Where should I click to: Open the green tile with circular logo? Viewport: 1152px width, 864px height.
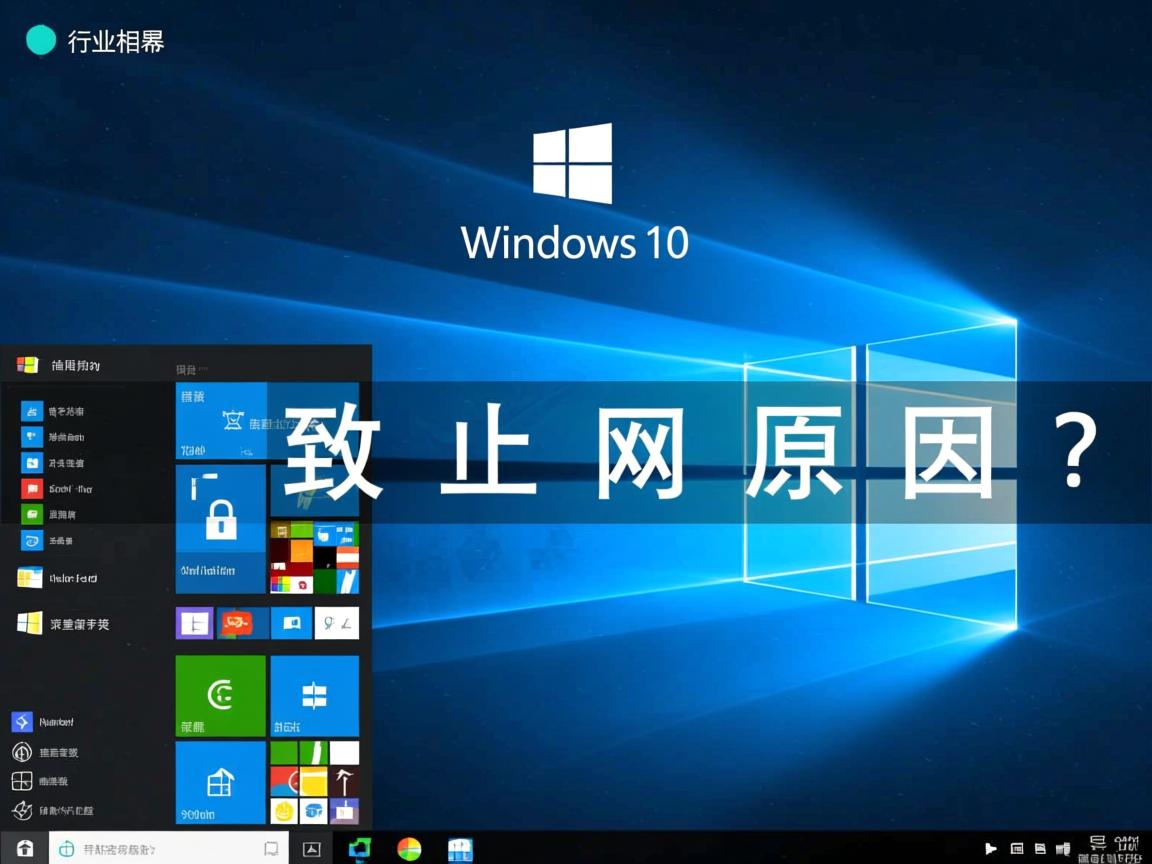[x=220, y=695]
